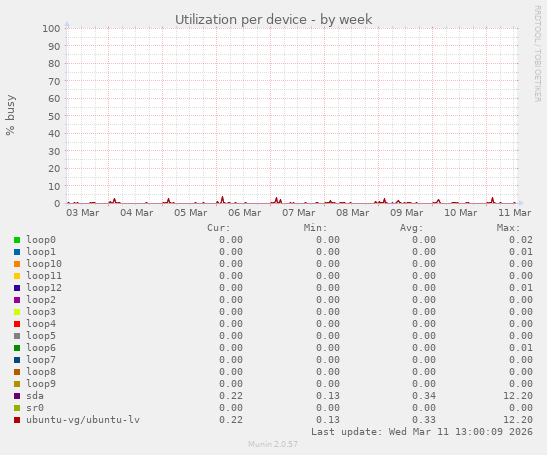Screen dimensions: 547x455
Task: Click the '% busy' y-axis label
Action: point(10,115)
